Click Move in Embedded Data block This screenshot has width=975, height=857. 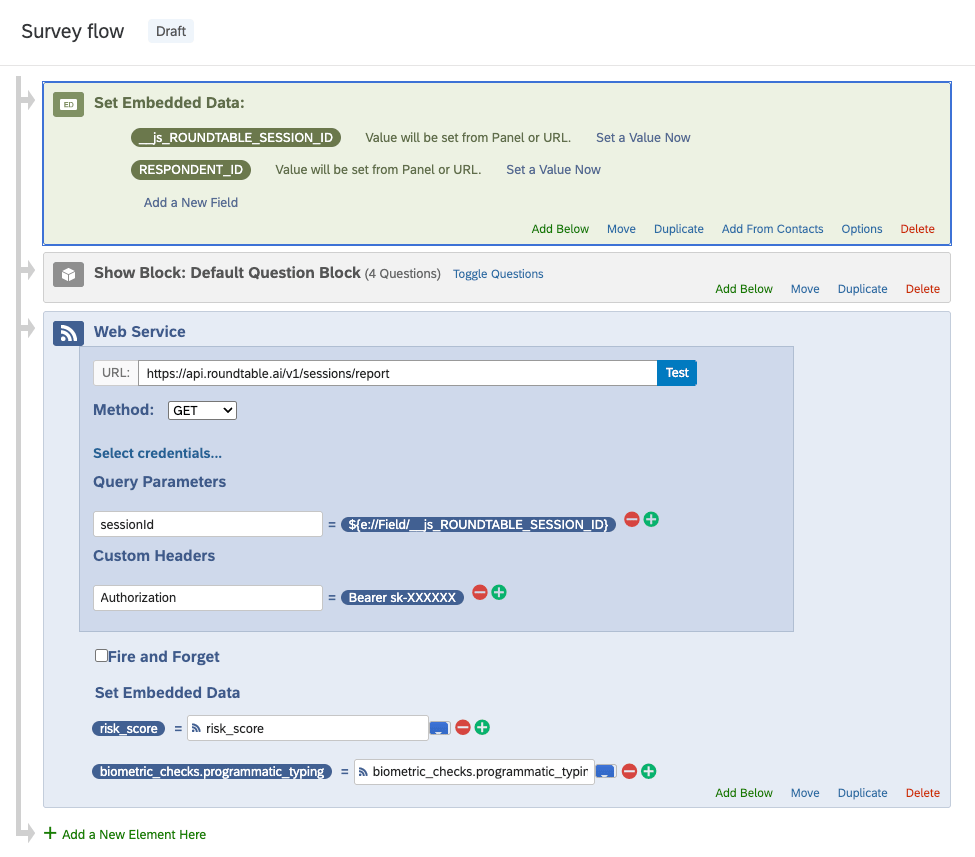tap(621, 229)
